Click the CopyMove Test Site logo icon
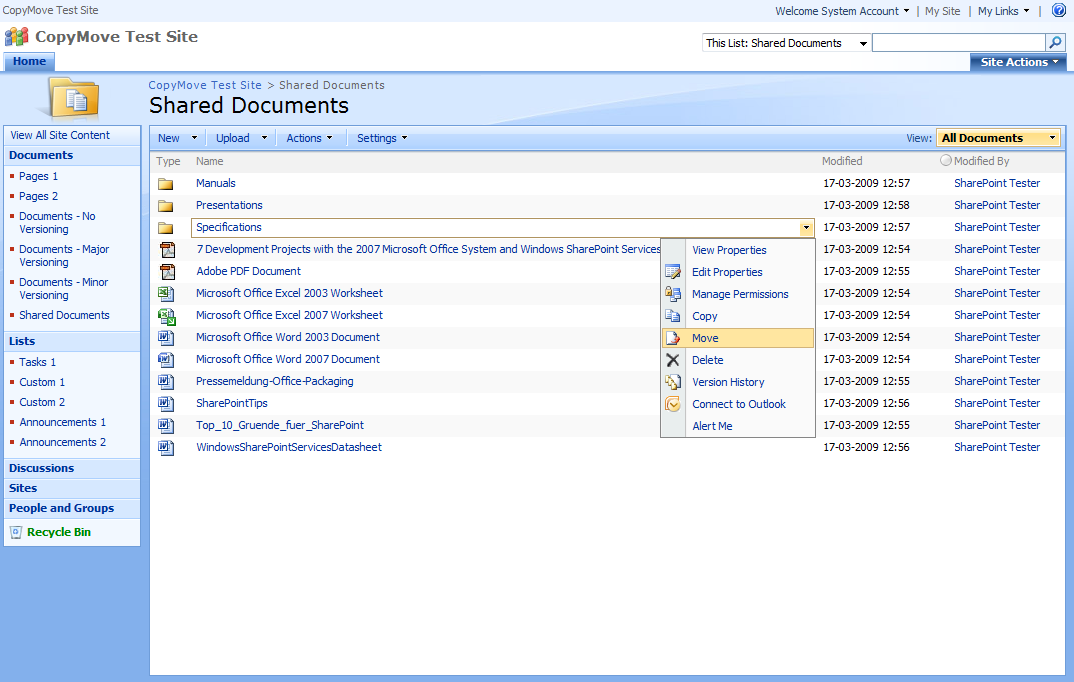 16,37
